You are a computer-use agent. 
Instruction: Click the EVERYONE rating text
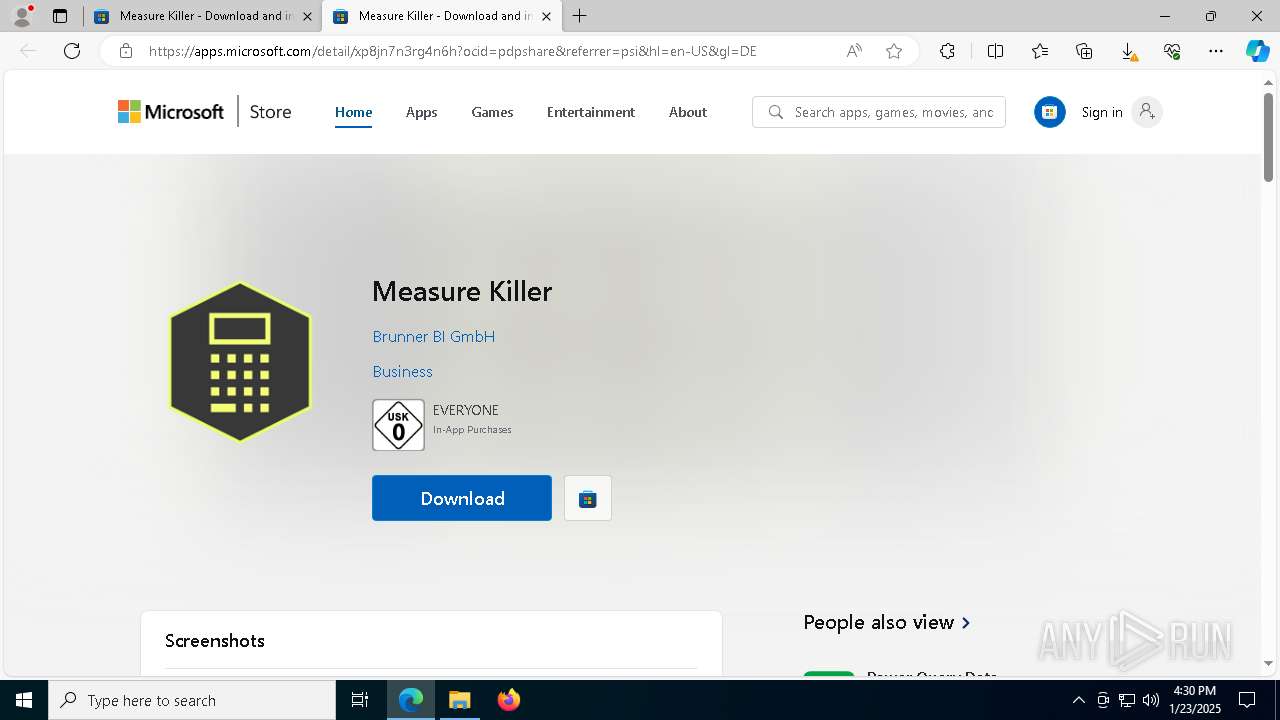click(466, 410)
